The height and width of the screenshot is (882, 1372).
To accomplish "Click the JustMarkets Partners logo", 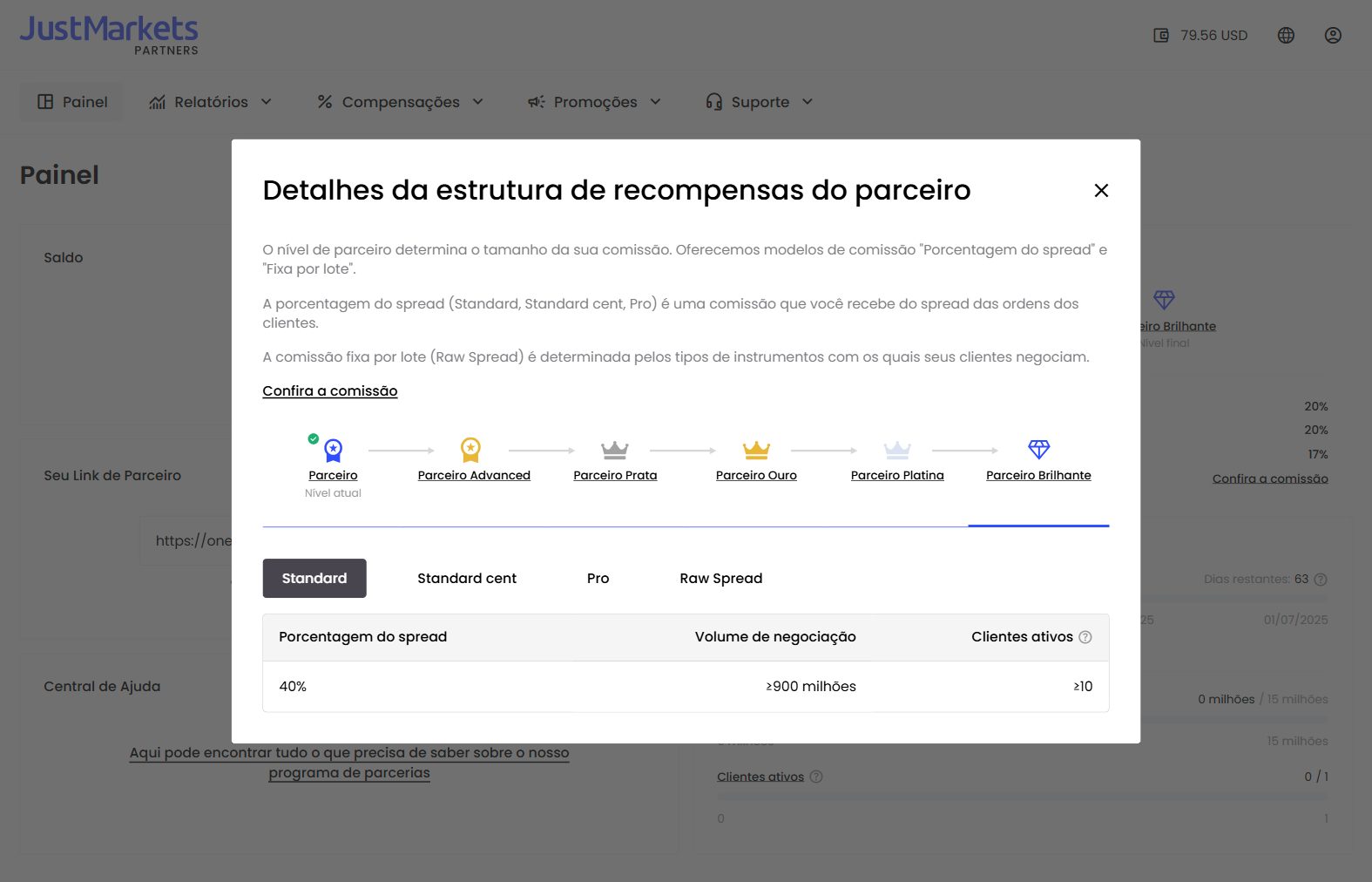I will coord(110,35).
